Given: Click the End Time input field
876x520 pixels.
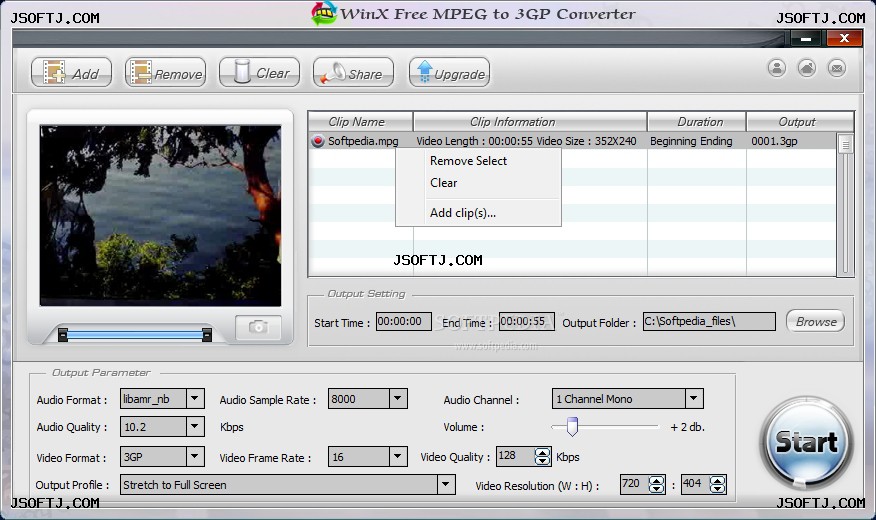Looking at the screenshot, I should coord(526,321).
